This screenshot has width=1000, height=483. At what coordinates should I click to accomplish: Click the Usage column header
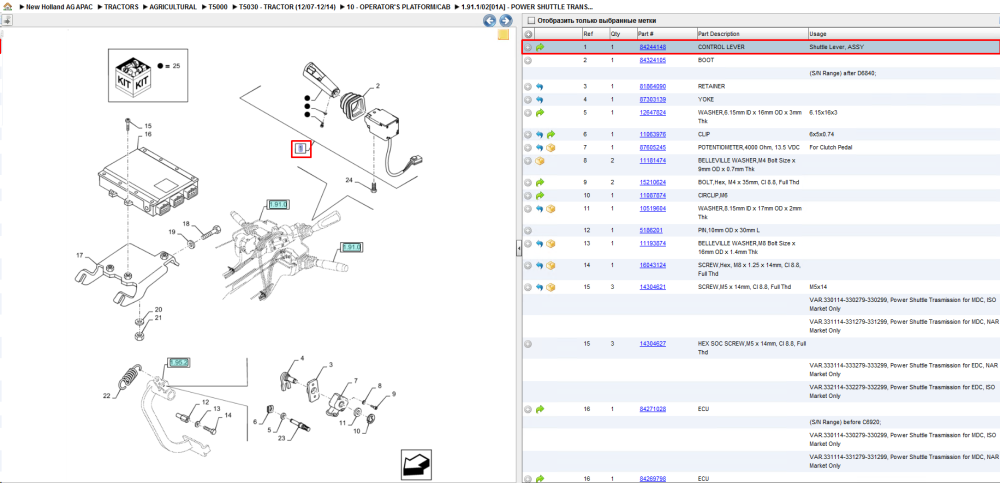click(x=902, y=34)
